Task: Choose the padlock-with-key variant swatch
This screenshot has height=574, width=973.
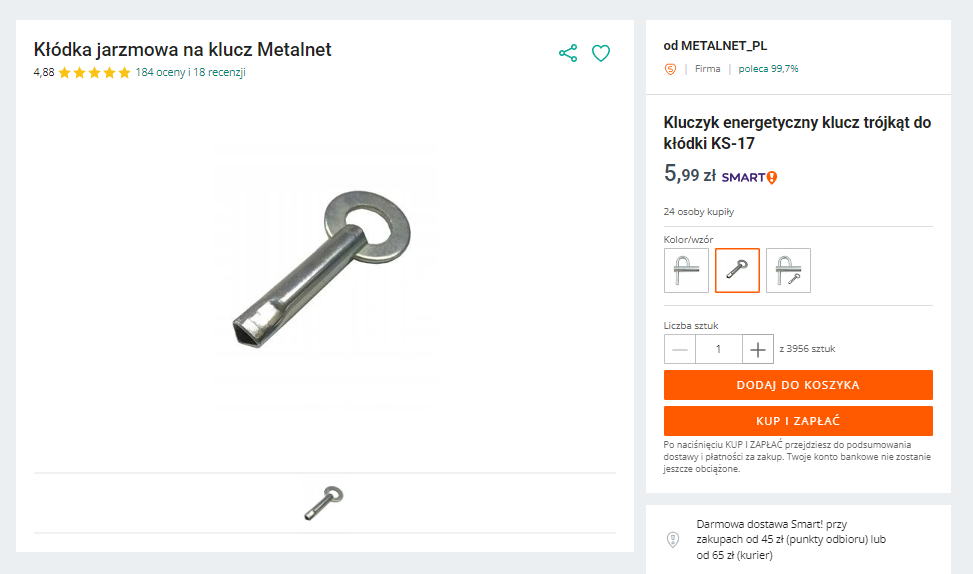Action: [x=788, y=270]
